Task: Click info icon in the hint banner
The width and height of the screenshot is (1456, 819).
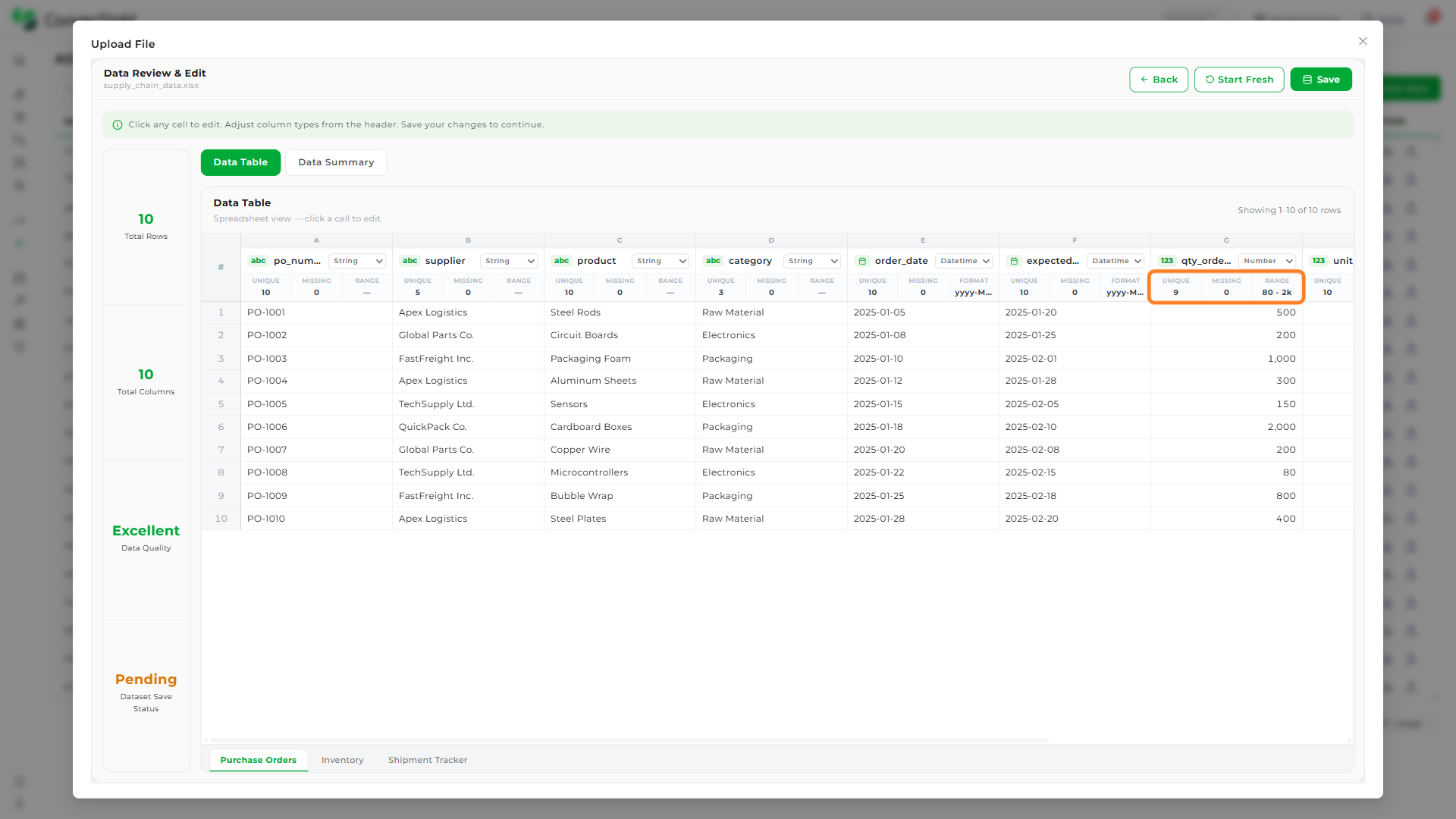Action: pyautogui.click(x=118, y=125)
